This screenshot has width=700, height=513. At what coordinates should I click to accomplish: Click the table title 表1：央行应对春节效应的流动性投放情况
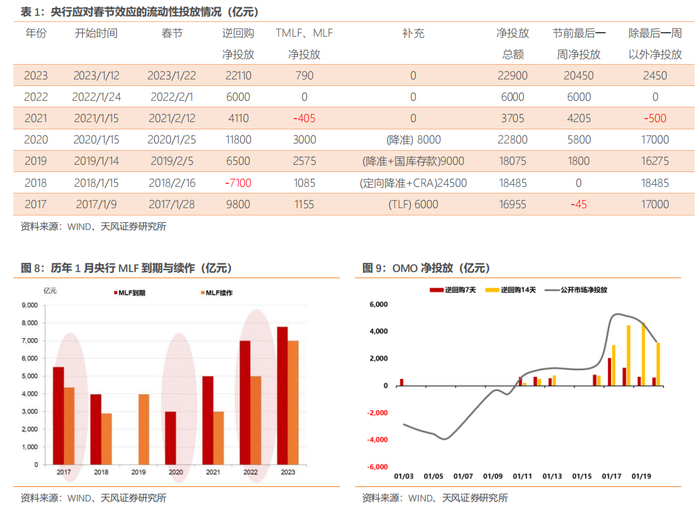click(x=139, y=11)
